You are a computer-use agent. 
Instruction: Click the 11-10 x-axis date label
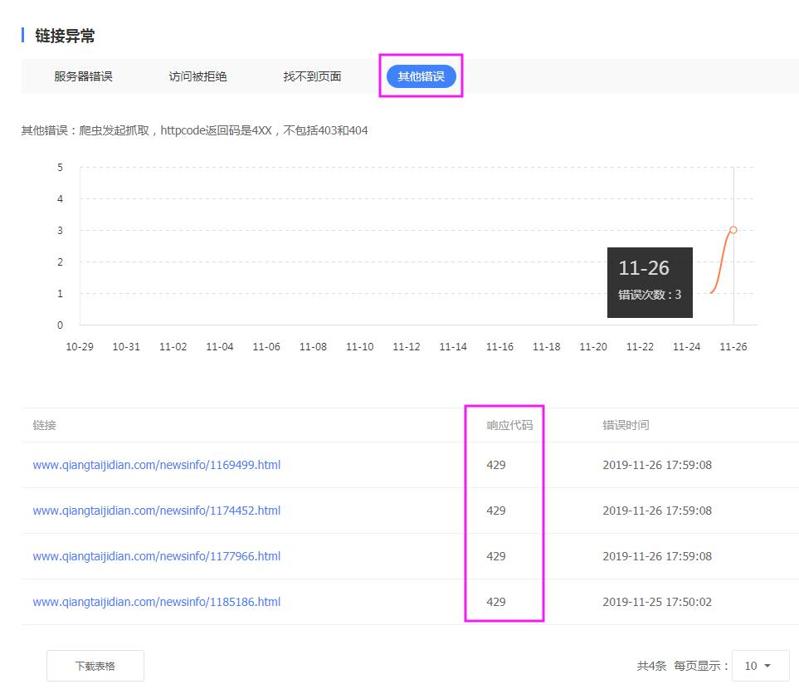(x=360, y=346)
